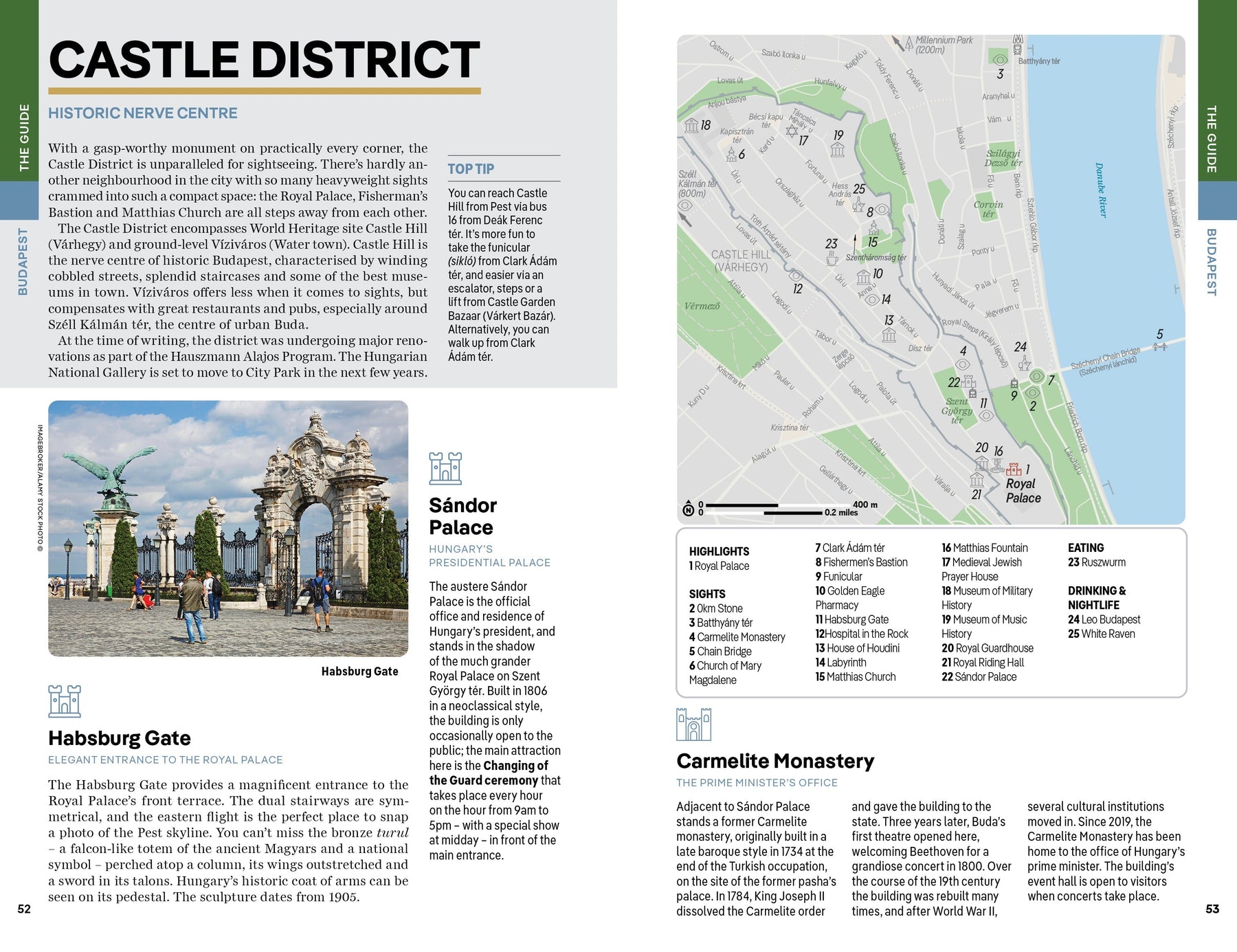Click the 'HIGHLIGHTS' legend heading

pyautogui.click(x=719, y=551)
